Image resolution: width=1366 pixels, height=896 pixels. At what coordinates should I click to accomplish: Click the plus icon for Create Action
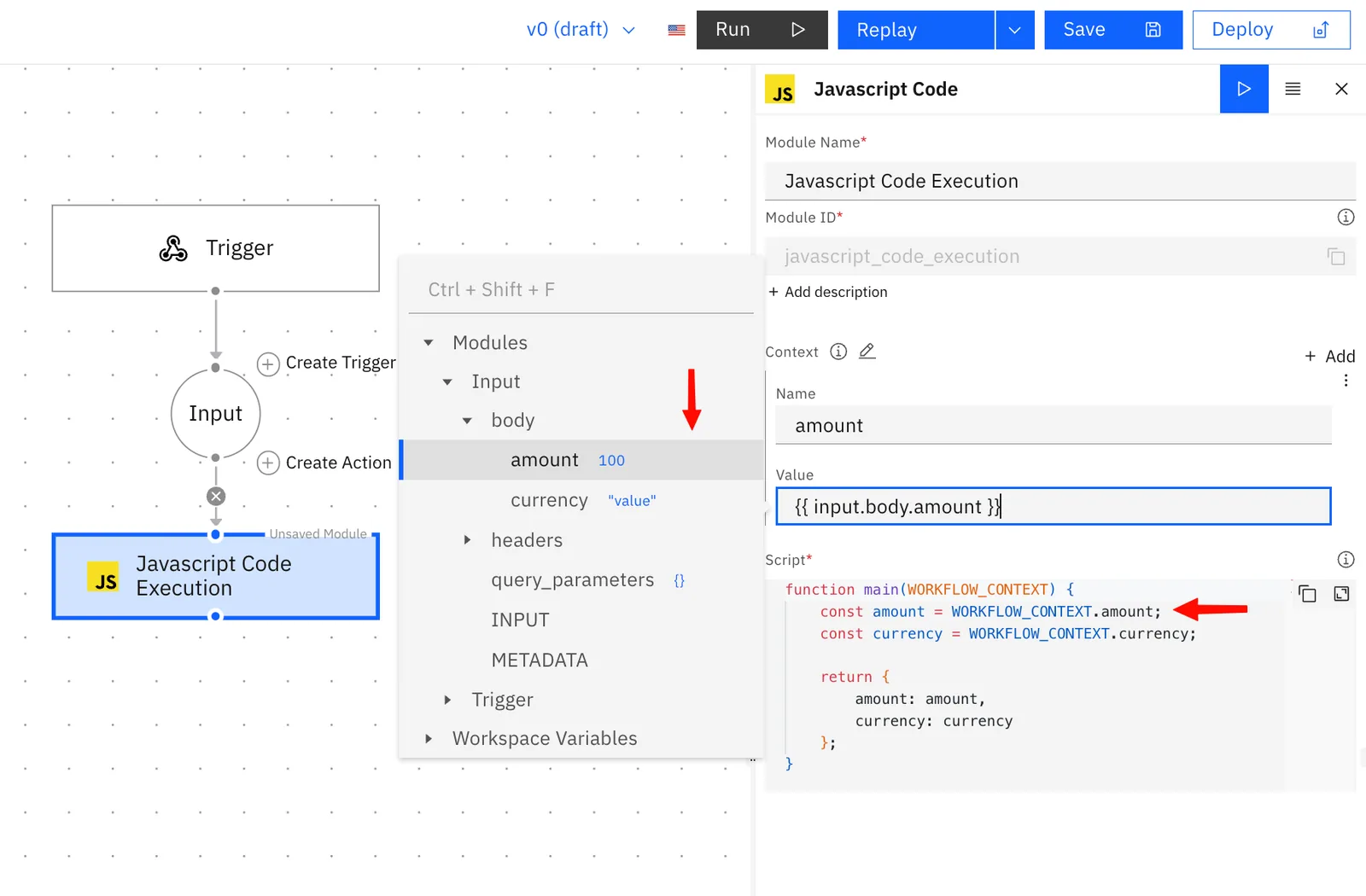tap(268, 463)
